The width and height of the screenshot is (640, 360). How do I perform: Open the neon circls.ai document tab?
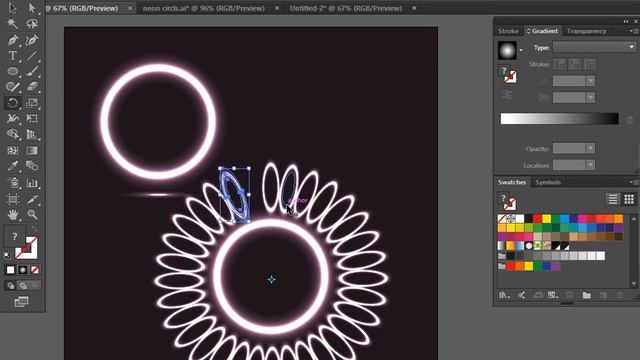(x=204, y=8)
